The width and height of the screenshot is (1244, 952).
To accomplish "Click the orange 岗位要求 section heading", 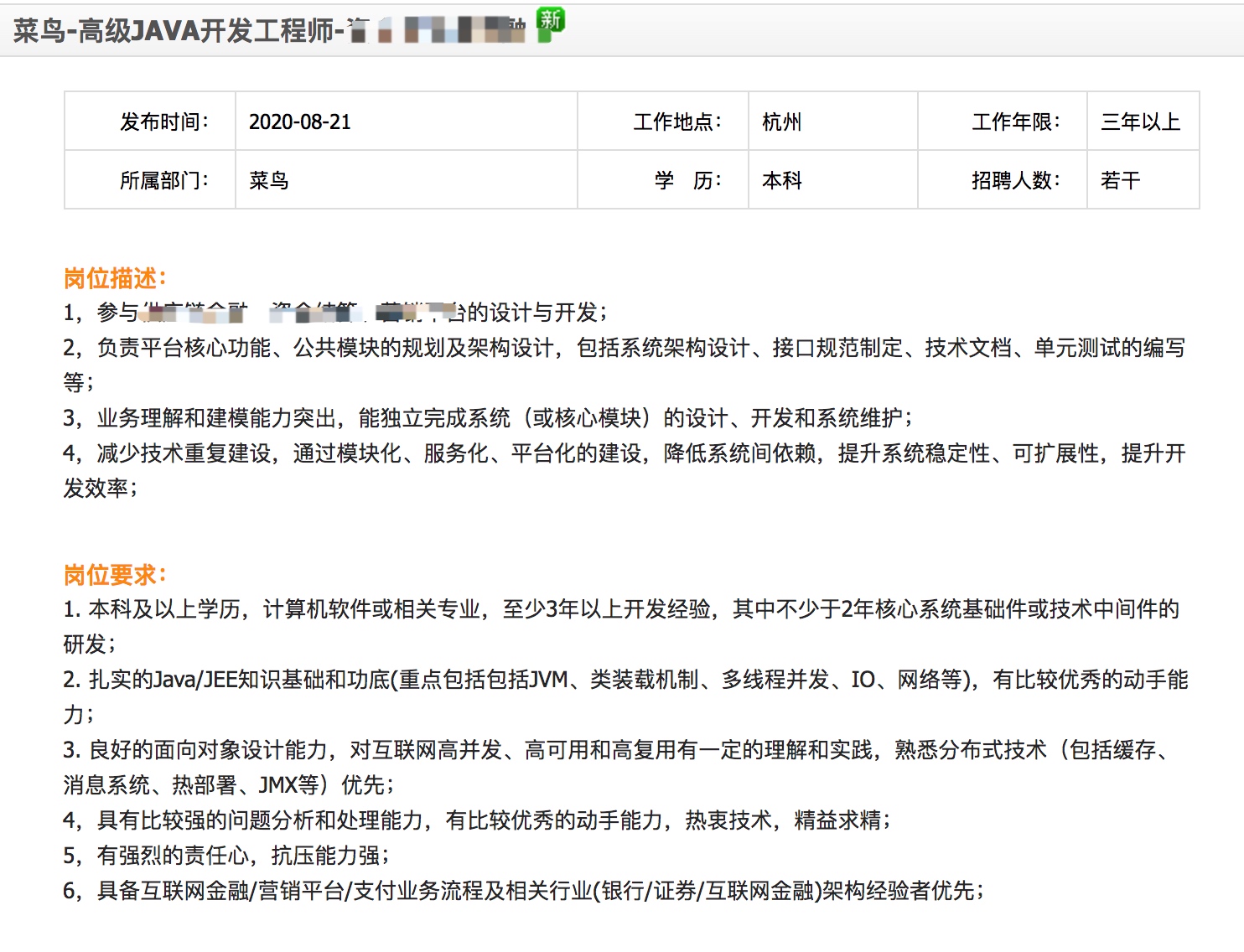I will click(x=115, y=575).
